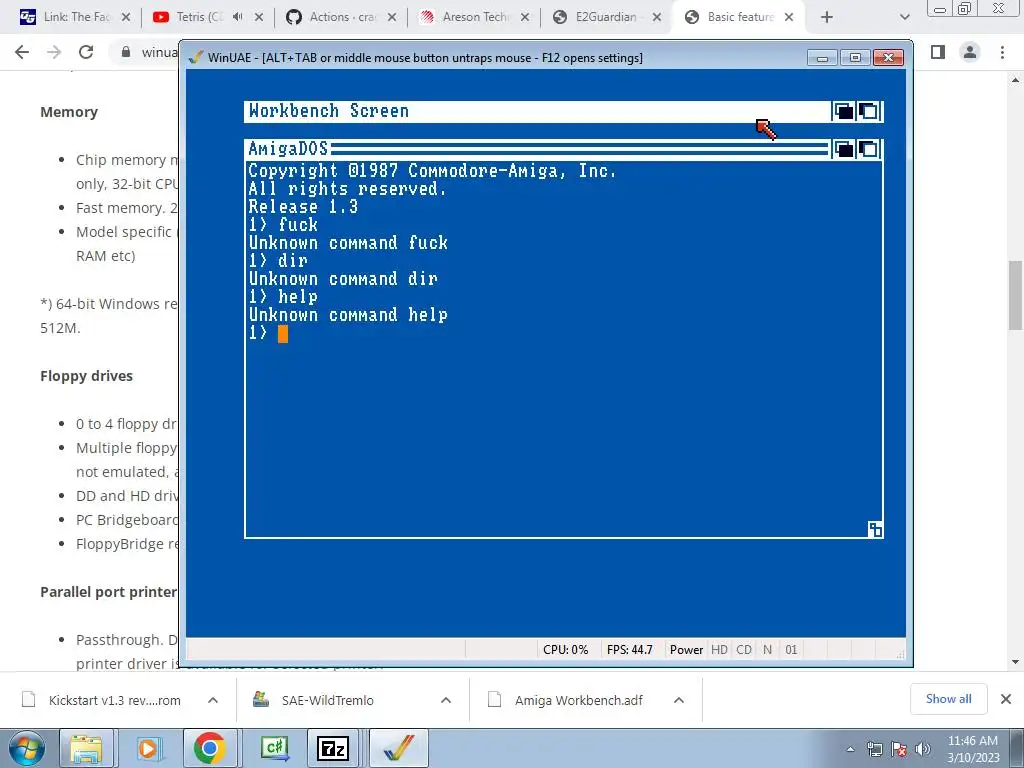This screenshot has height=768, width=1024.
Task: Click the HD indicator in status bar
Action: (x=719, y=650)
